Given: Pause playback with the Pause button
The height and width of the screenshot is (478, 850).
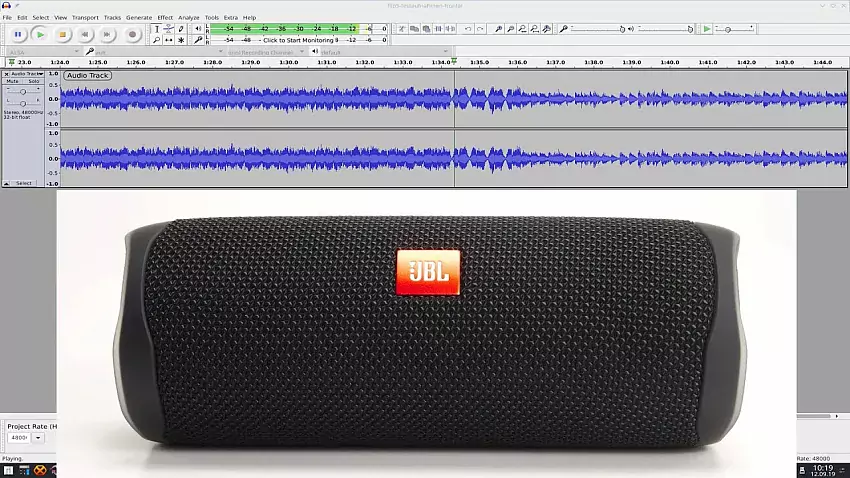Looking at the screenshot, I should click(18, 35).
